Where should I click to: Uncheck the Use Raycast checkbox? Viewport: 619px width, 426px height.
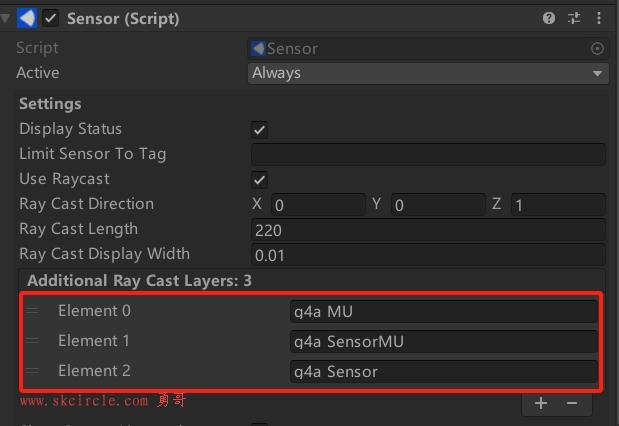(259, 180)
